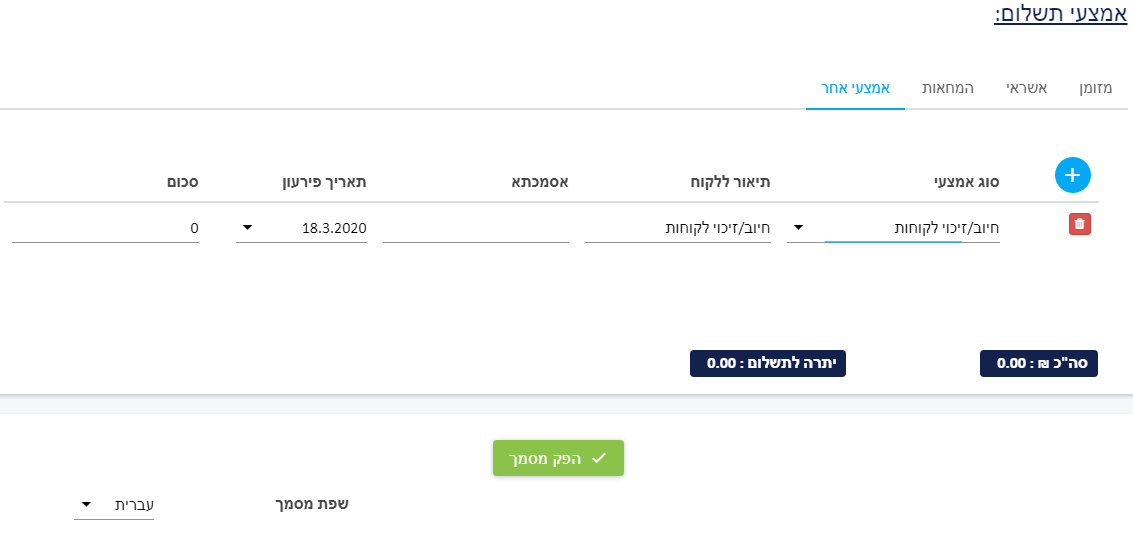This screenshot has width=1133, height=534.
Task: Open the תאריך פירעון date dropdown arrow
Action: [x=247, y=228]
